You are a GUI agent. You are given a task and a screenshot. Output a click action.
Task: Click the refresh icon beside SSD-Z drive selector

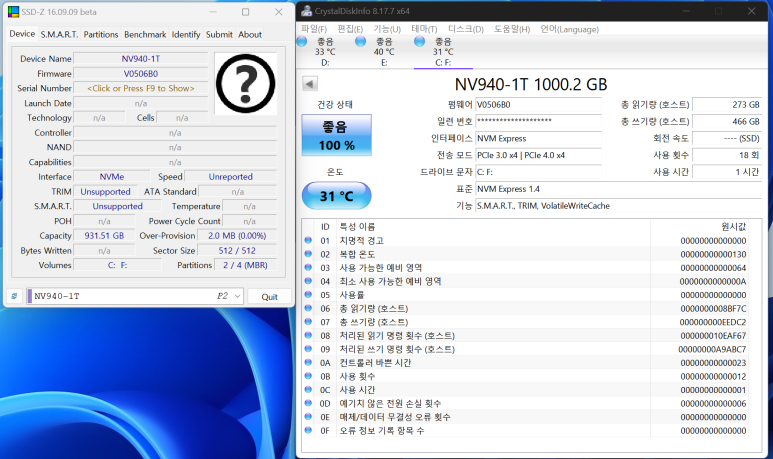(14, 296)
